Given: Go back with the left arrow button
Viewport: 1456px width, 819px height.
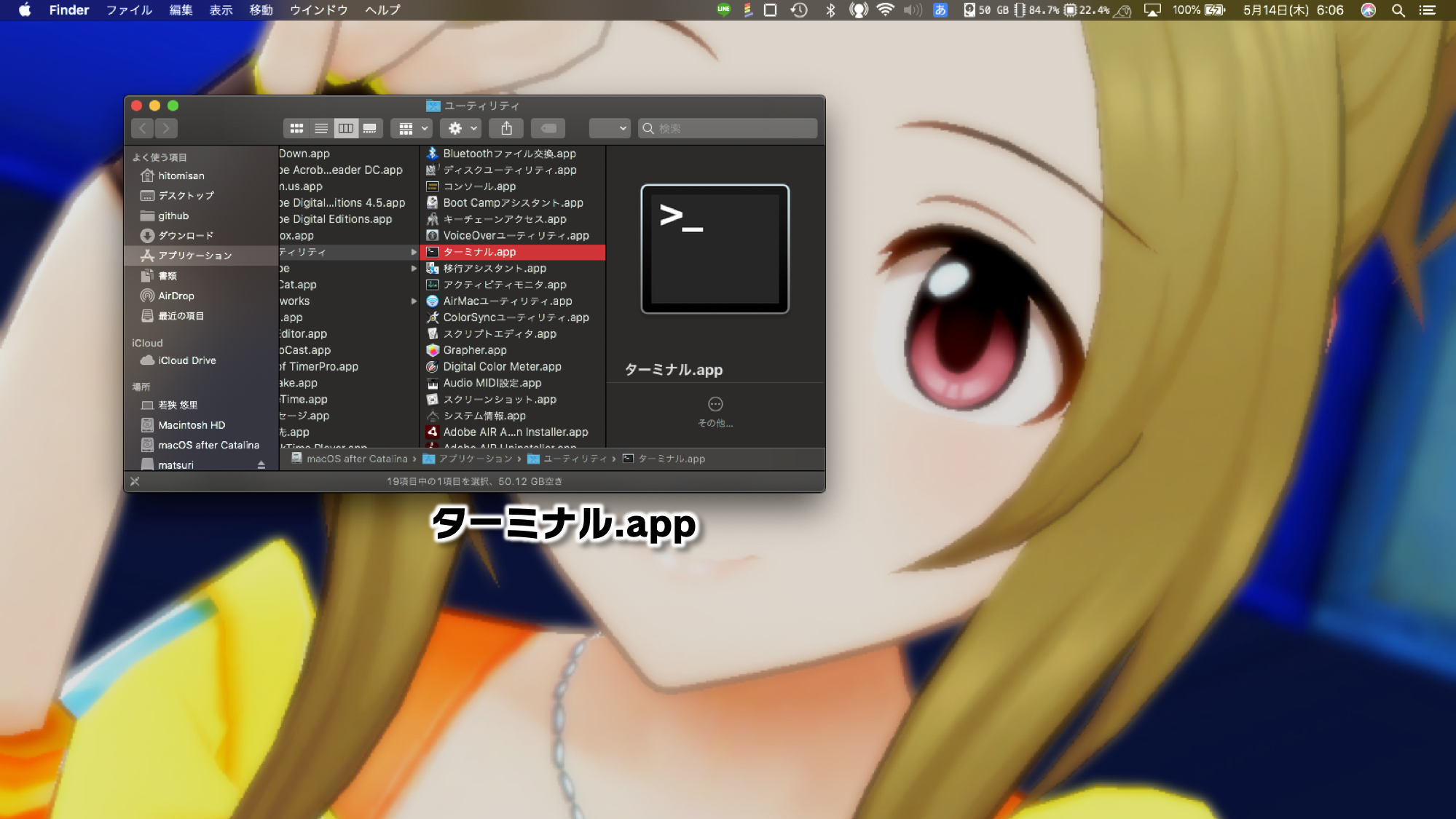Looking at the screenshot, I should click(x=143, y=128).
